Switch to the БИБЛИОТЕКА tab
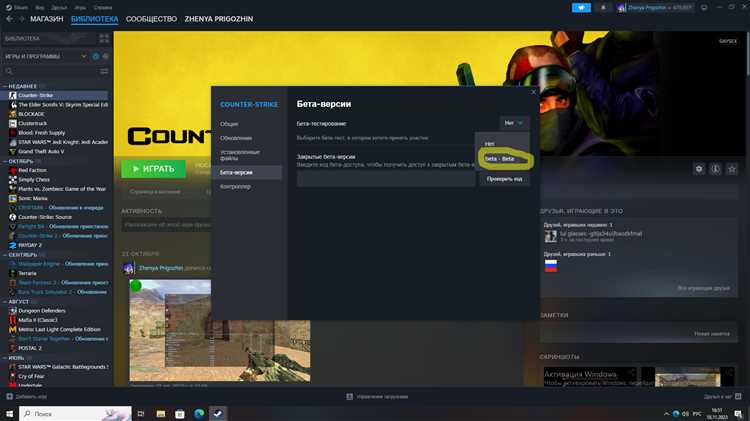Screen dimensions: 750x421 click(x=94, y=19)
